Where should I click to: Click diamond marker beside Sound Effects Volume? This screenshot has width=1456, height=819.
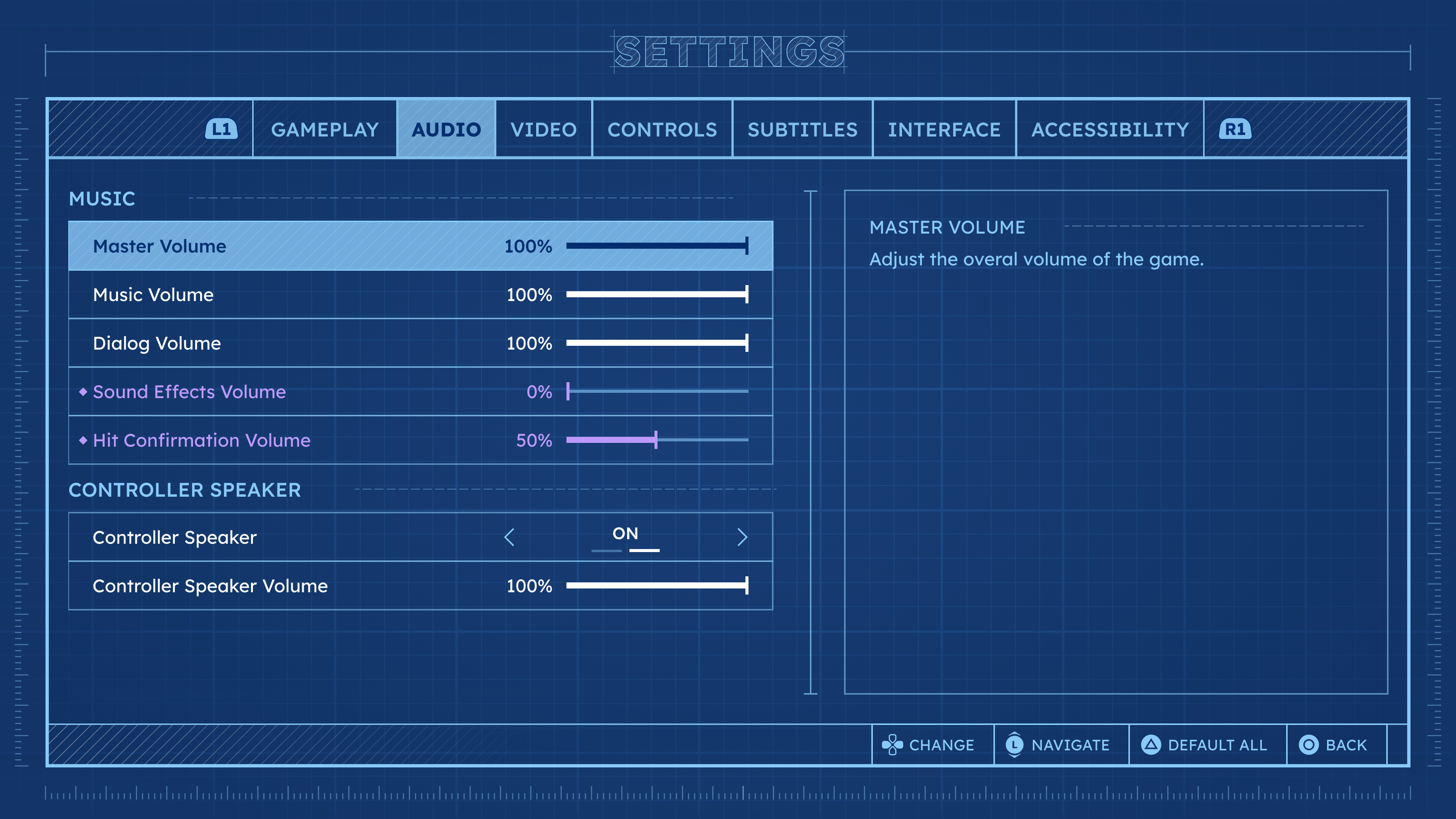(83, 392)
